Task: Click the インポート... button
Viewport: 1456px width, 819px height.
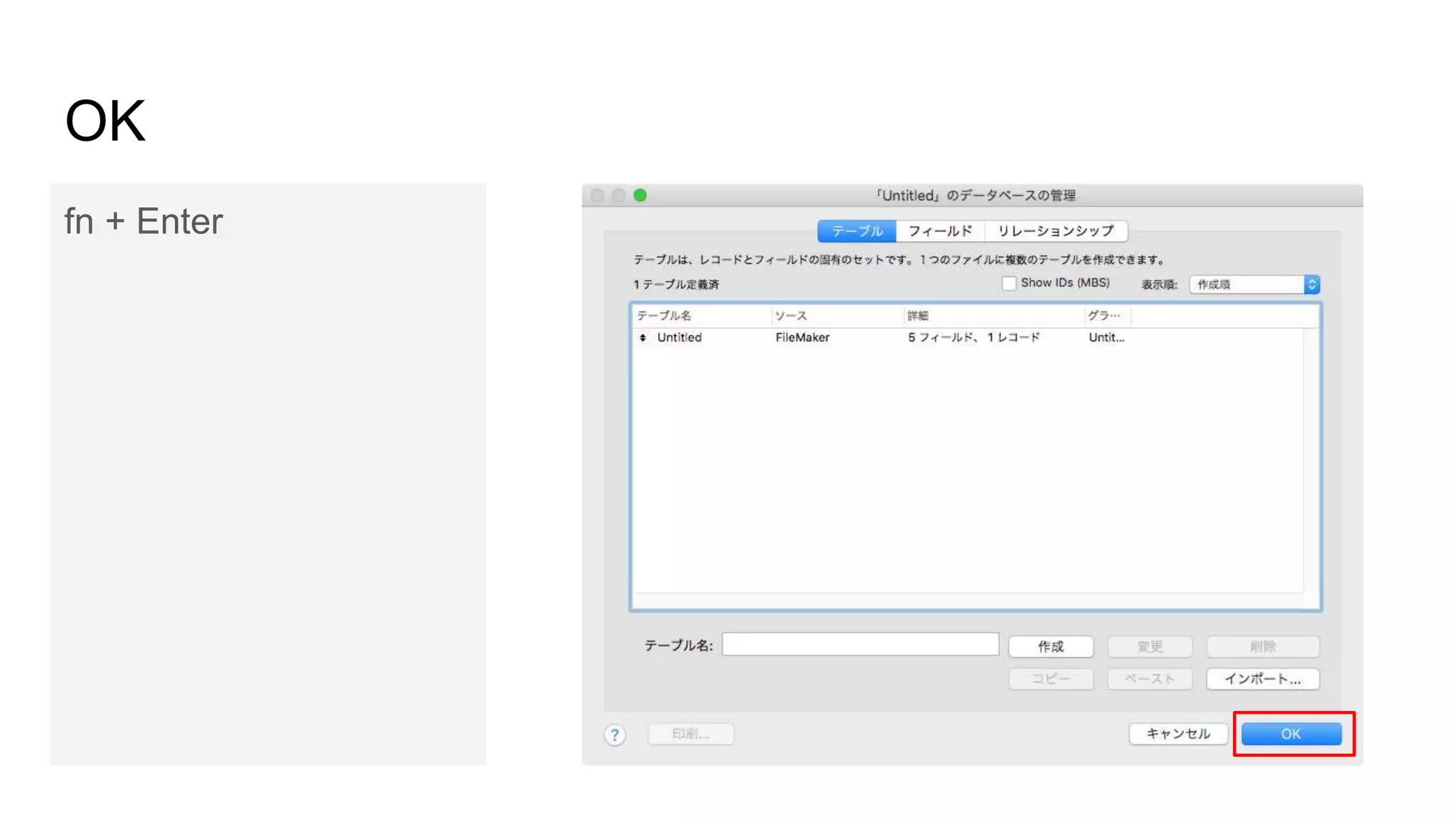Action: [1263, 679]
